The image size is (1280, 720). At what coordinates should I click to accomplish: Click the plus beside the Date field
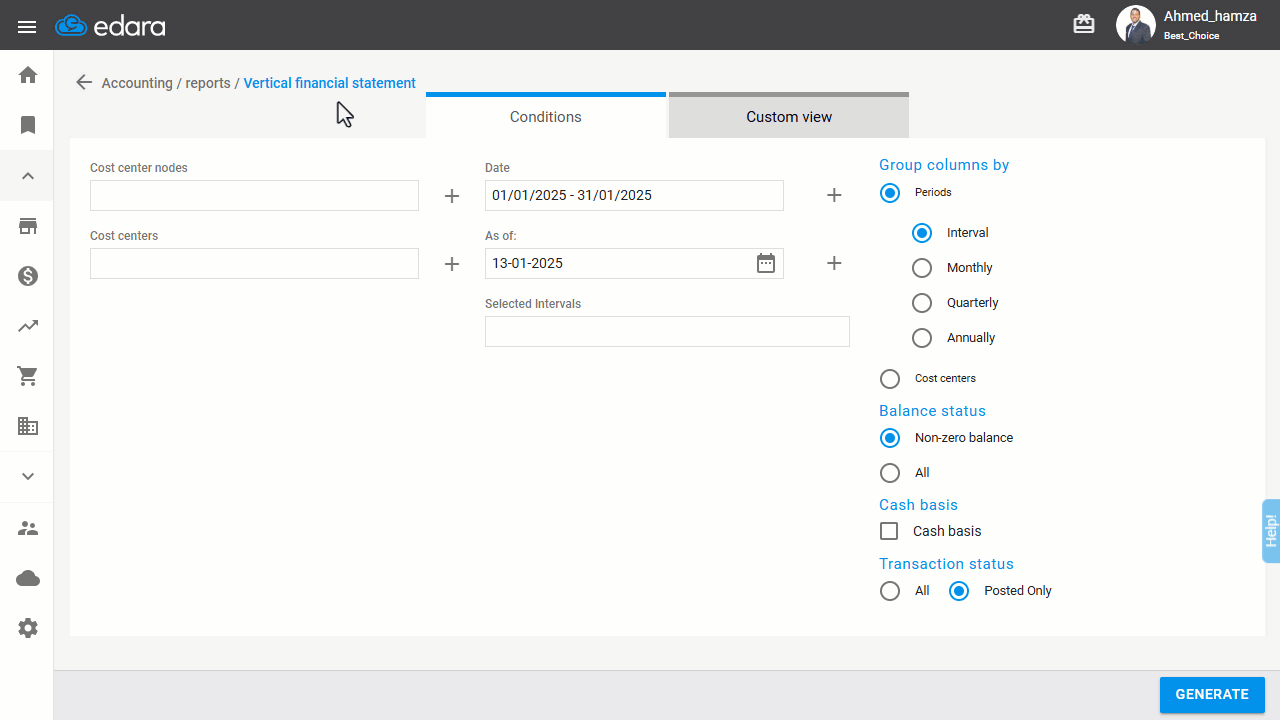point(834,195)
